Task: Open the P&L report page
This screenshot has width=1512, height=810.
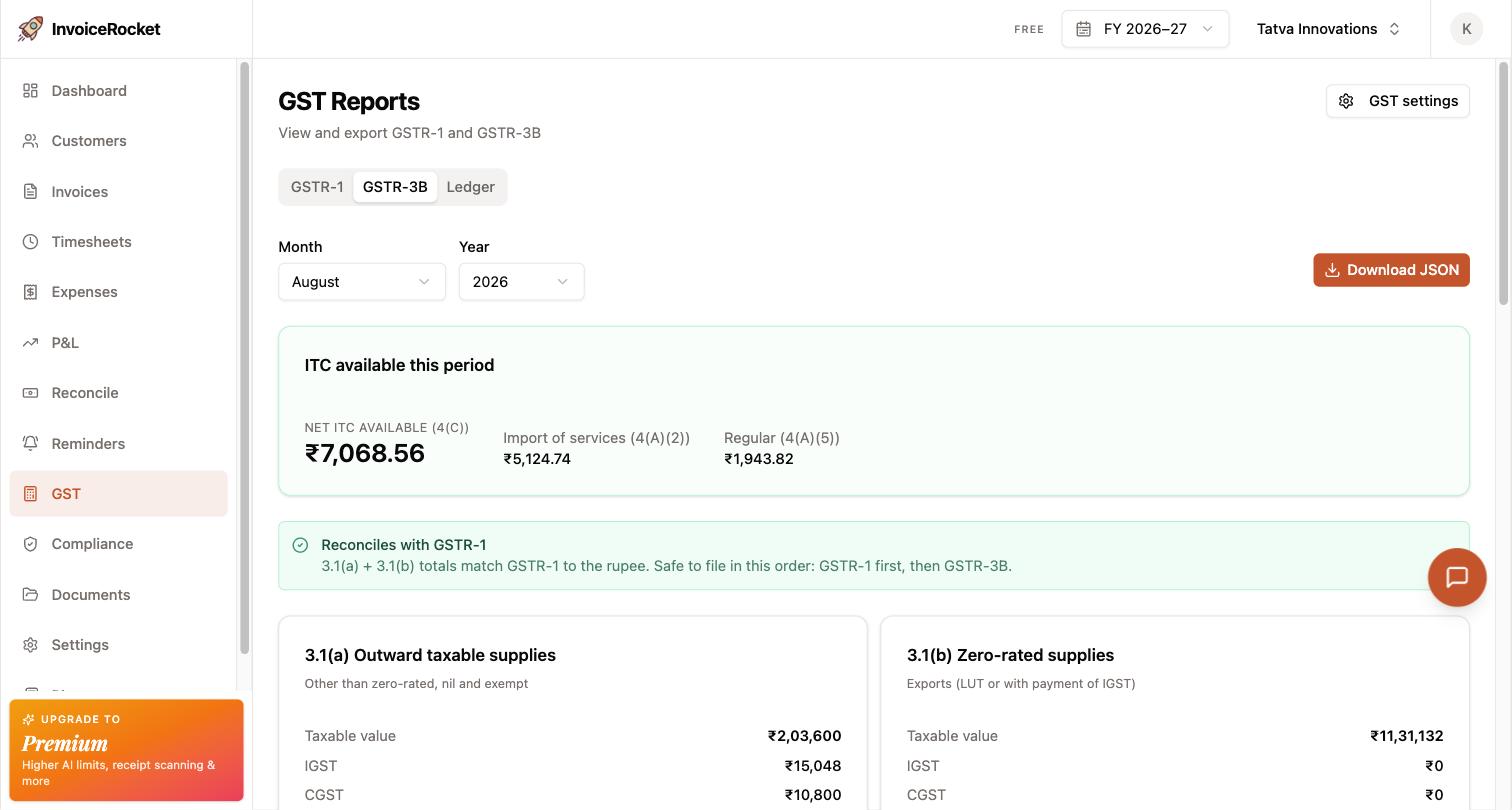Action: (119, 343)
